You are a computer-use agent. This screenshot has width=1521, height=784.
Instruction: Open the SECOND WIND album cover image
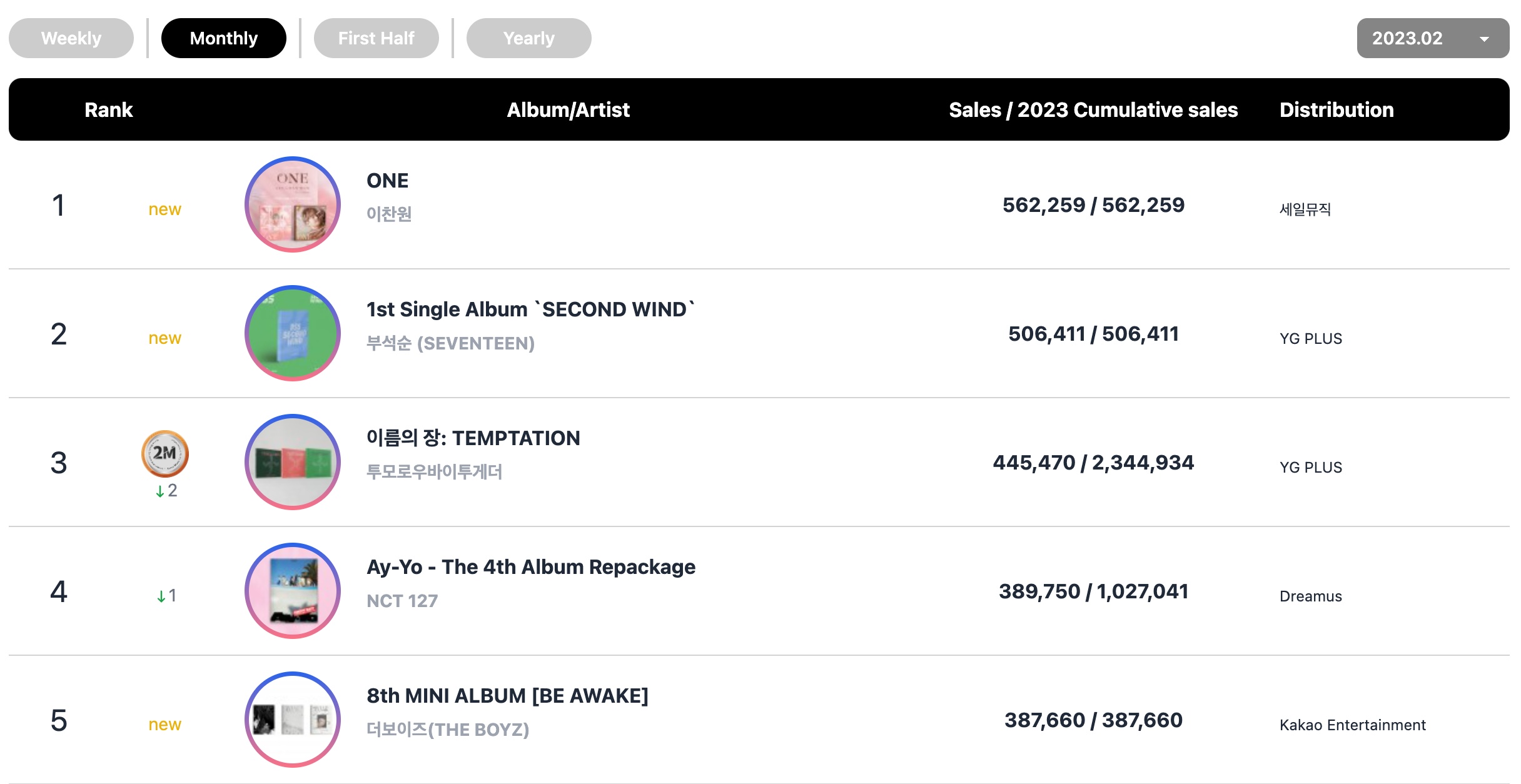pos(292,333)
